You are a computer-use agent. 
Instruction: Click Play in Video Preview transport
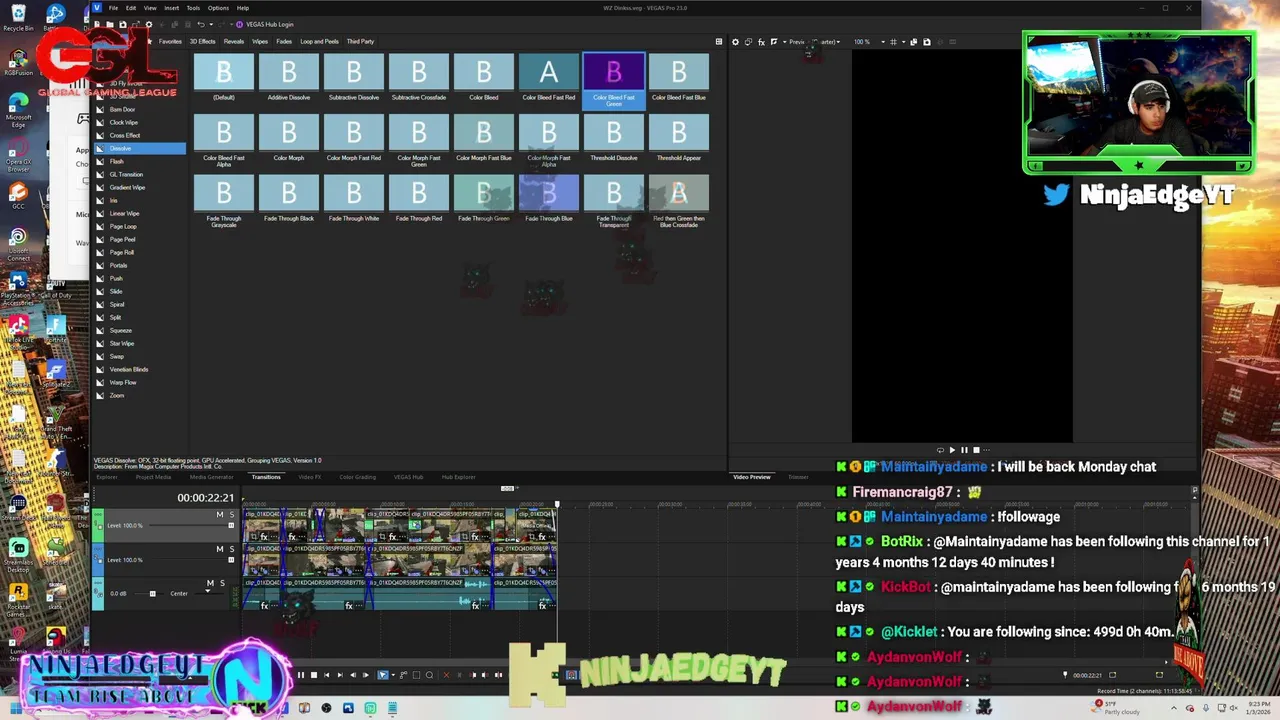pos(951,450)
